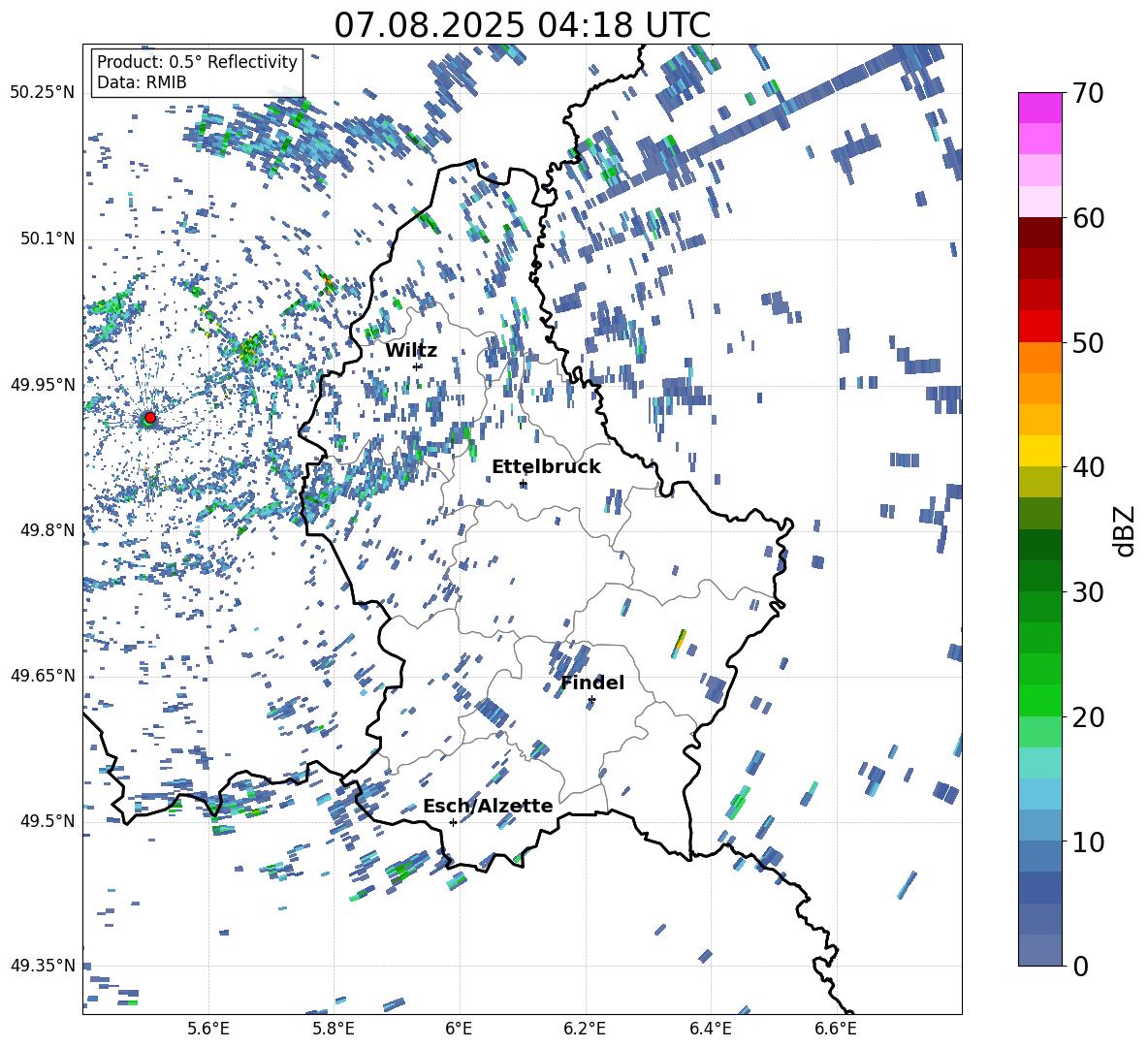Click the colorbar tick label 20
Screen dimensions: 1148x1048
(x=1088, y=716)
